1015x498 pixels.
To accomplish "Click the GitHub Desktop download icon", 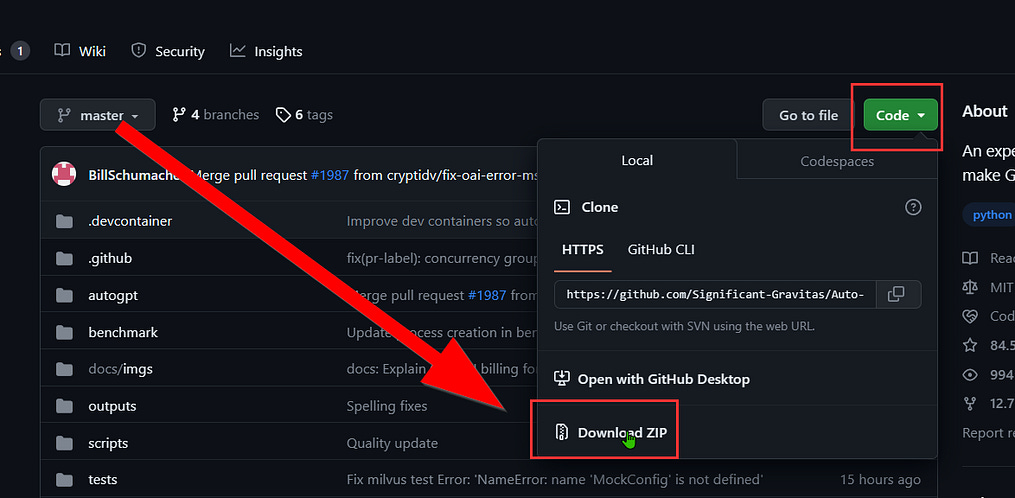I will (x=562, y=379).
